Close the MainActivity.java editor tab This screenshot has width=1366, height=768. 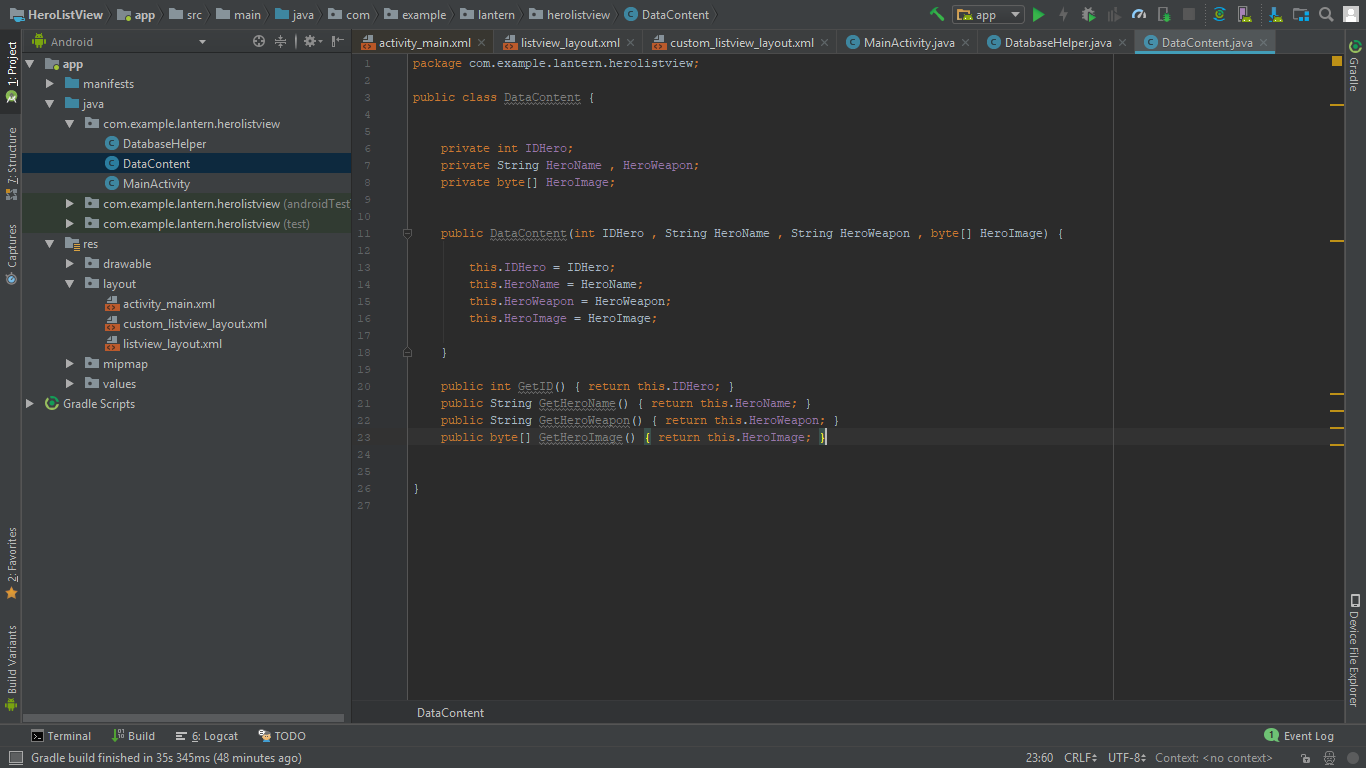[x=966, y=43]
